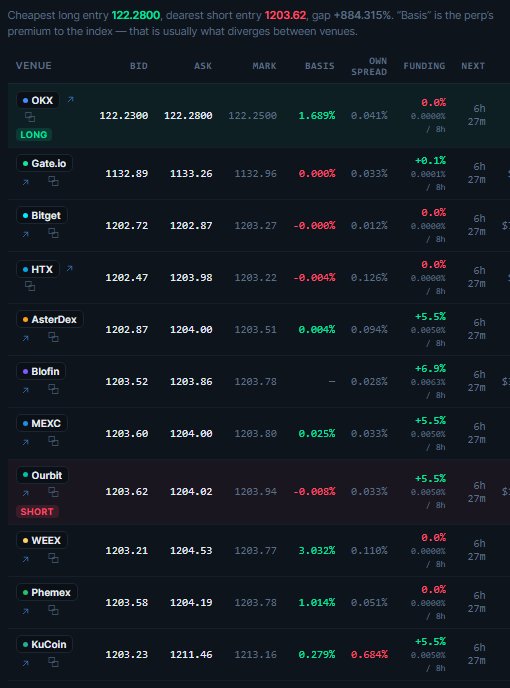Select the Bitget venue badge

42,215
